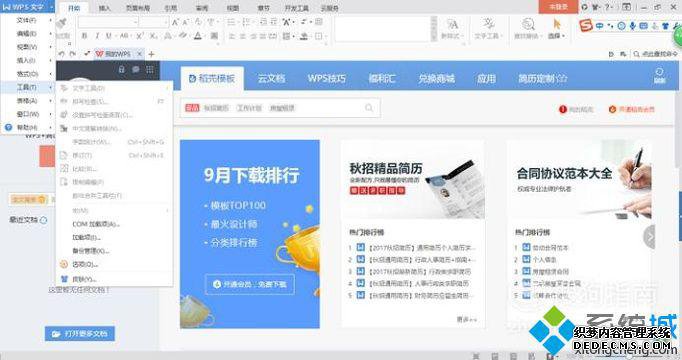The height and width of the screenshot is (360, 682).
Task: Click the Undo arrow icon
Action: click(x=61, y=54)
